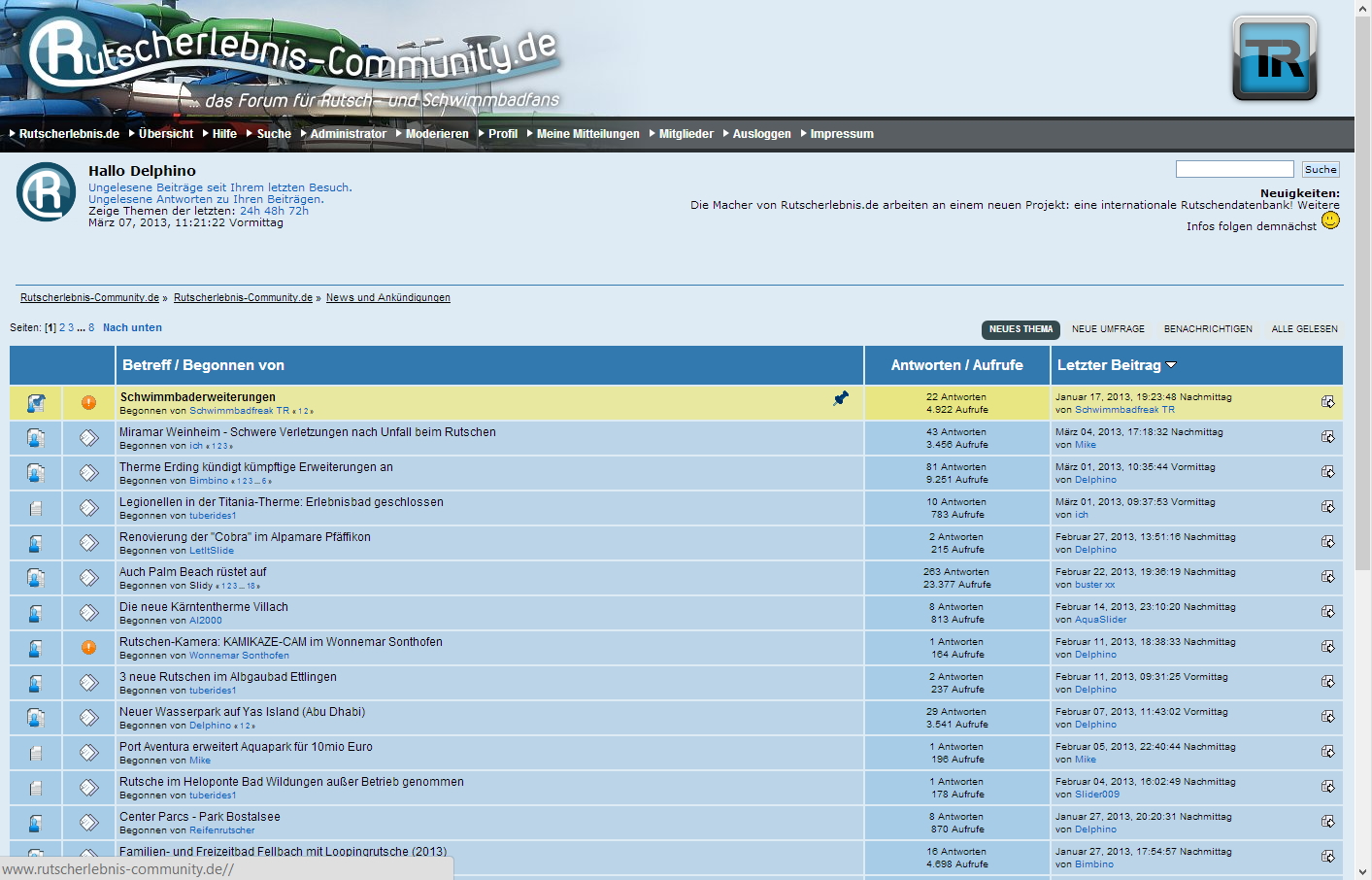Open last post icon for Schwimmbaderweiterungen row

[1327, 402]
